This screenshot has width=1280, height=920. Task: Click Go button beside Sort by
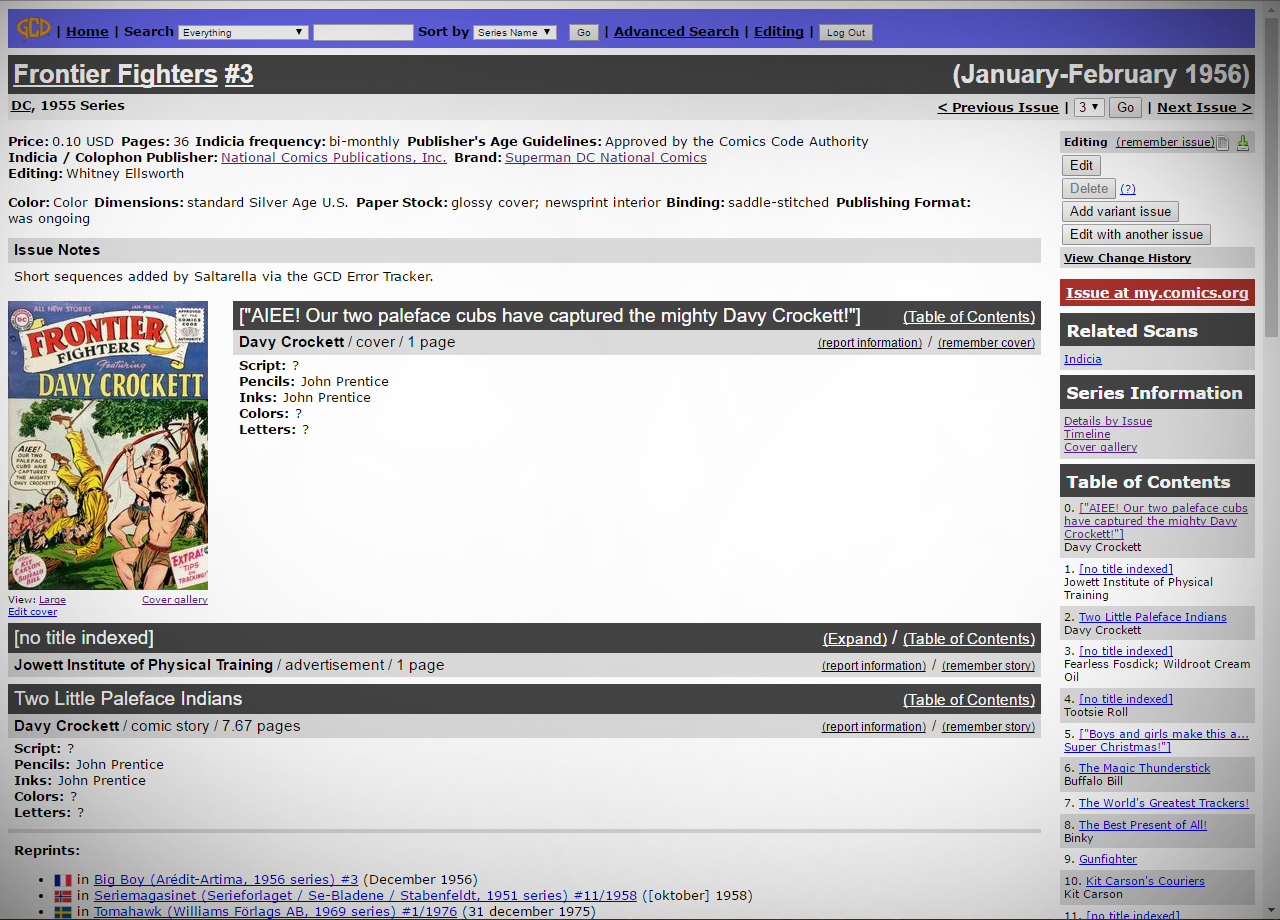click(584, 32)
